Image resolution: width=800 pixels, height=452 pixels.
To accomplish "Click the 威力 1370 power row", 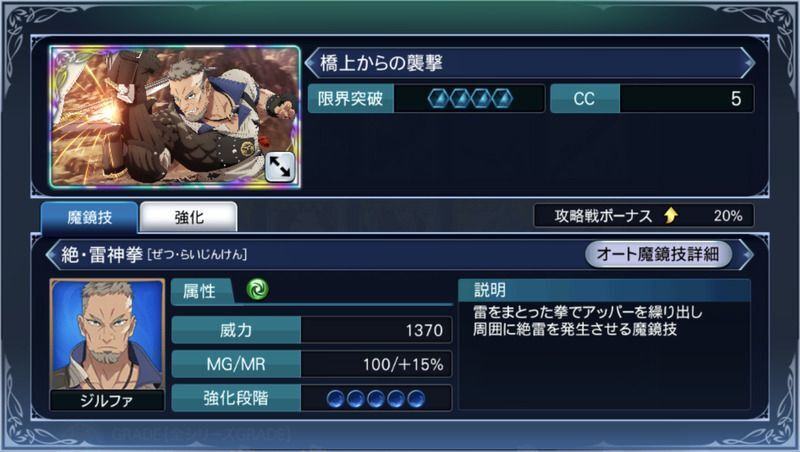I will click(x=312, y=330).
